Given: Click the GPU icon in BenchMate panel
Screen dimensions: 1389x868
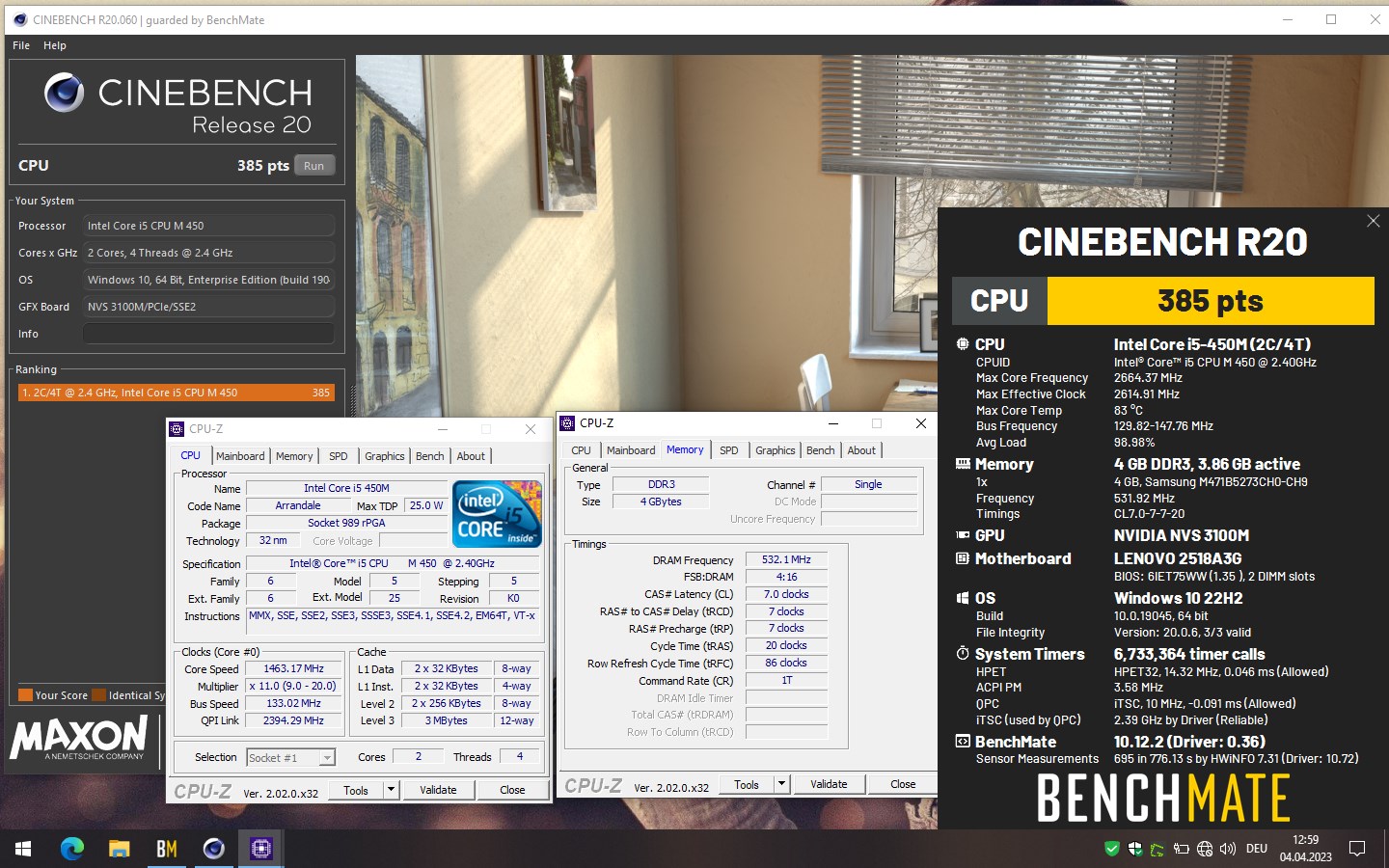Looking at the screenshot, I should [x=963, y=535].
